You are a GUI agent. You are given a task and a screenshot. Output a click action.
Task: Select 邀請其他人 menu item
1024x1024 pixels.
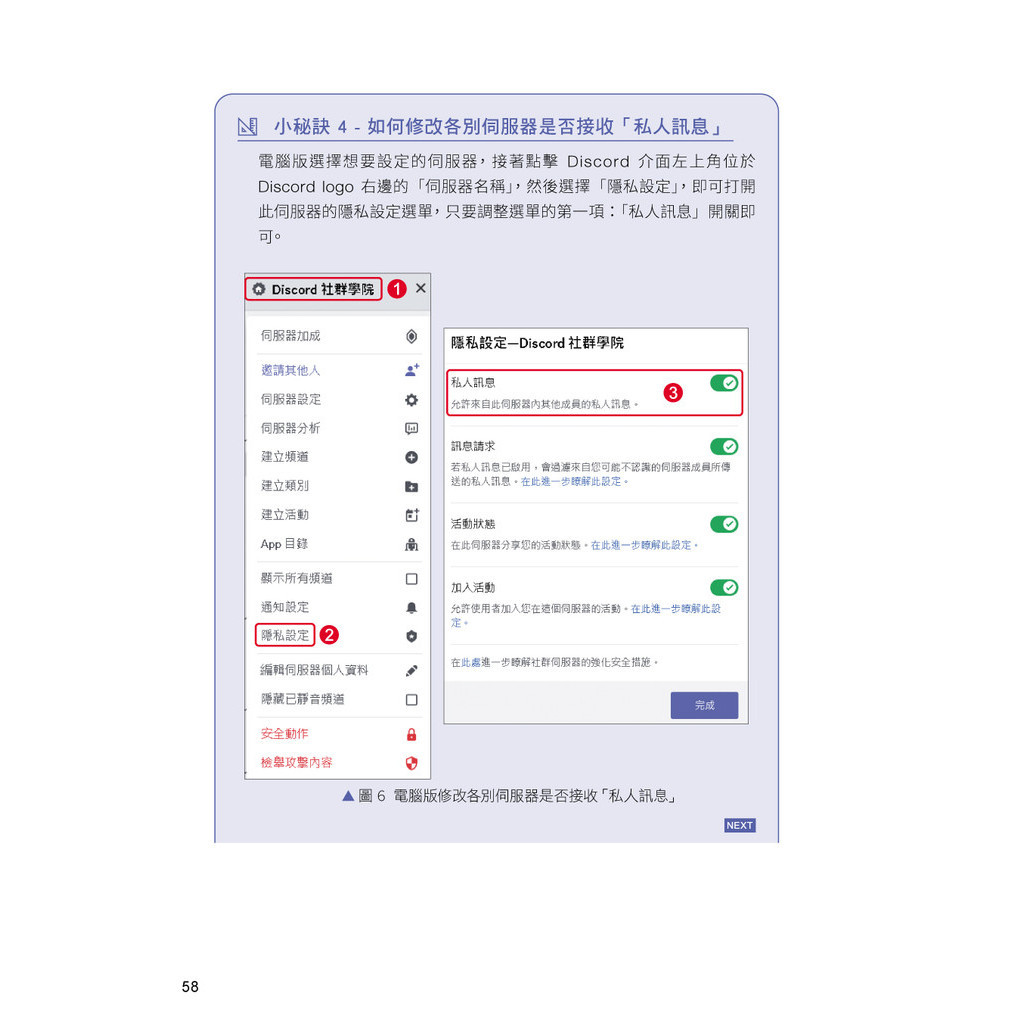click(x=338, y=370)
